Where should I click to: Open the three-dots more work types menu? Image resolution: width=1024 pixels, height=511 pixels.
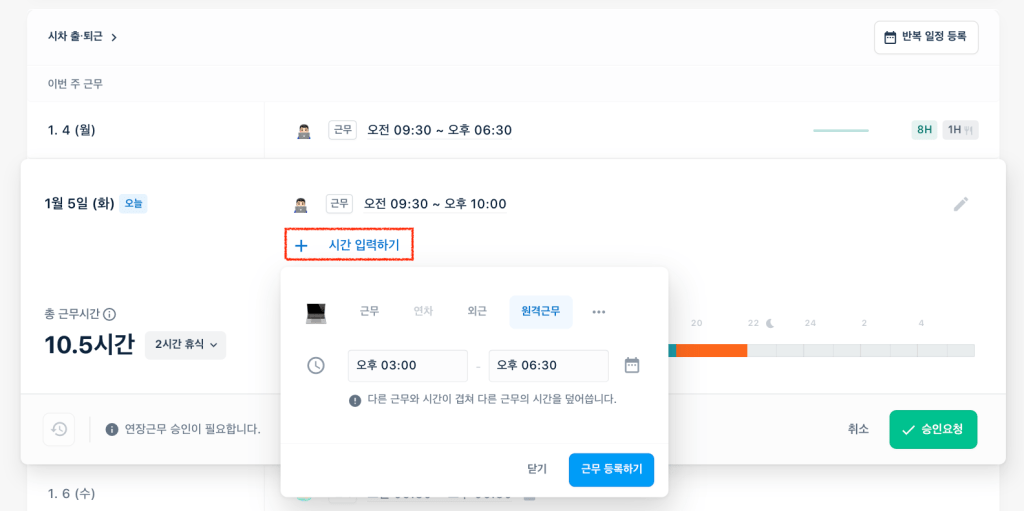pyautogui.click(x=599, y=312)
